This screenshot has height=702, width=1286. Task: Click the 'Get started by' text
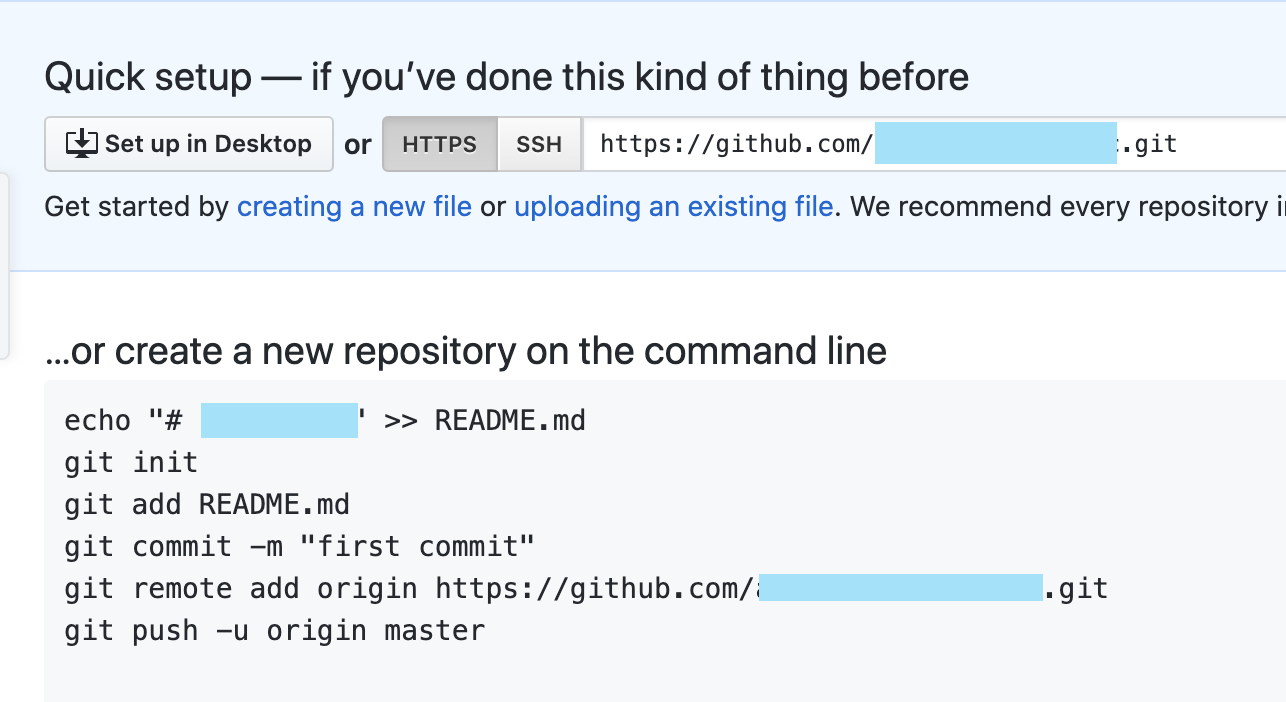pyautogui.click(x=137, y=207)
